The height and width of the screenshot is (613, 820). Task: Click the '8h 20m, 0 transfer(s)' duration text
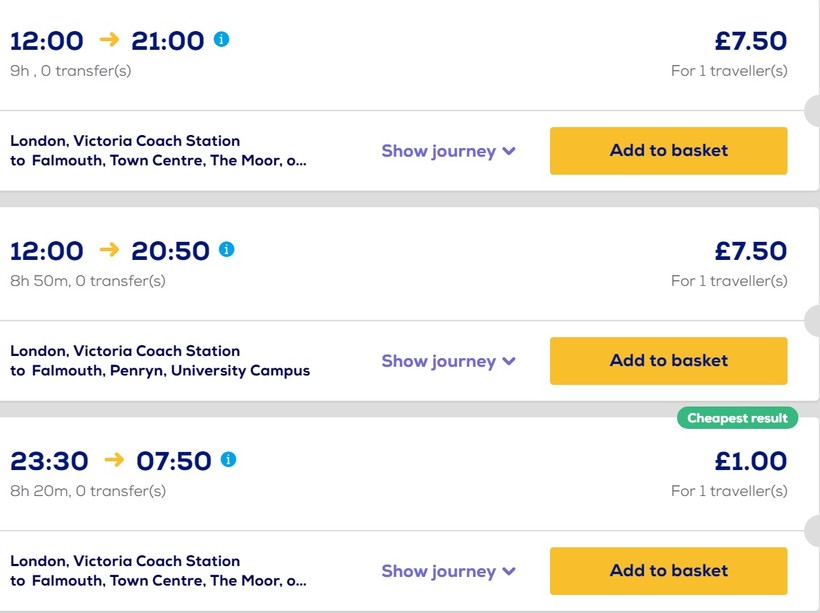(x=88, y=491)
